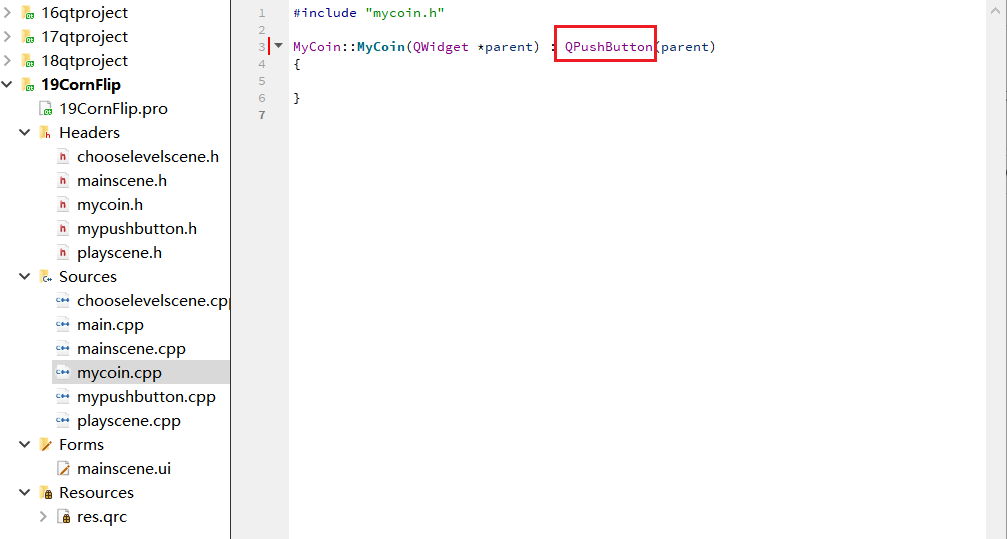Click the Sources folder icon

tap(46, 277)
